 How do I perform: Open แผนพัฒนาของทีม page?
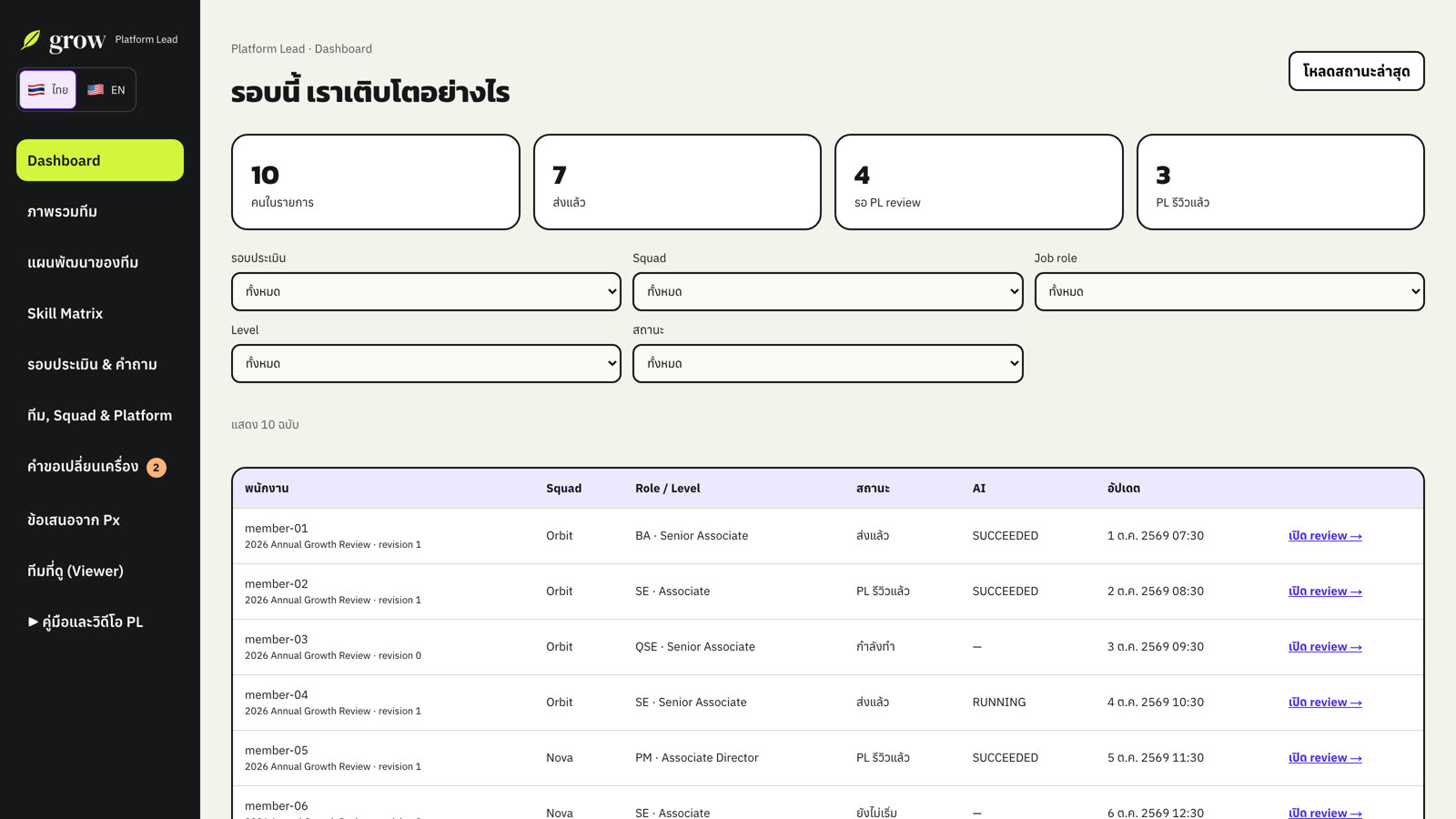click(100, 262)
